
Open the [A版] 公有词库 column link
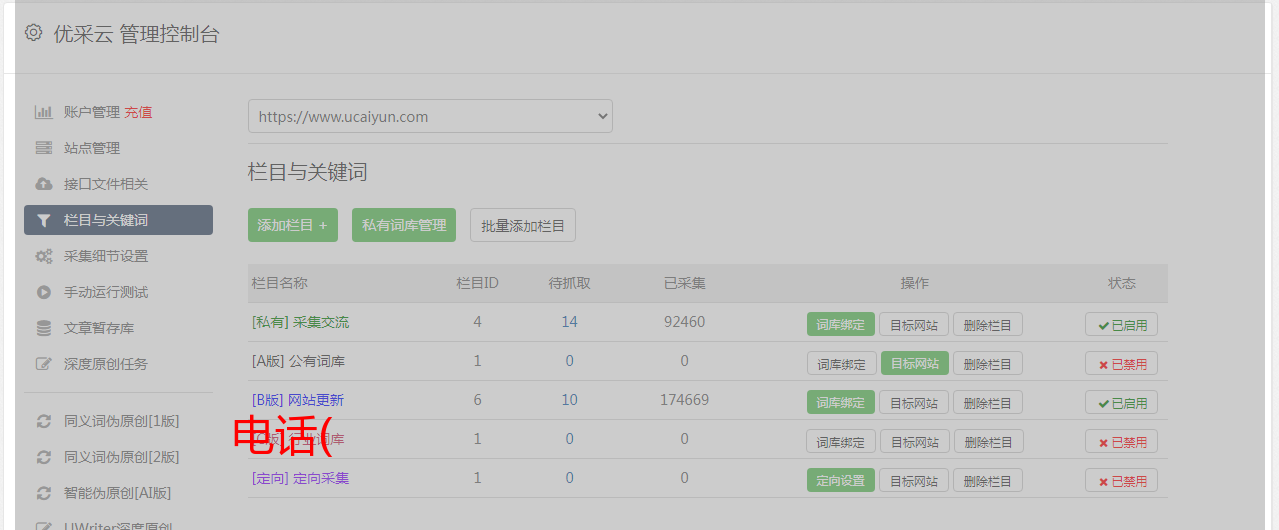tap(298, 361)
